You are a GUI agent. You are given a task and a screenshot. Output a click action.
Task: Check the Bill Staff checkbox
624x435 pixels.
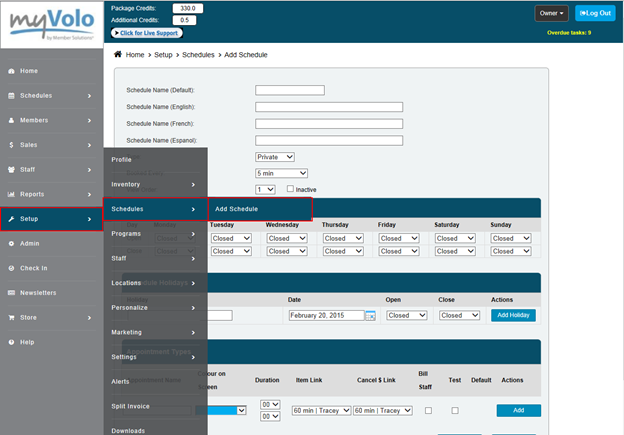[x=428, y=411]
